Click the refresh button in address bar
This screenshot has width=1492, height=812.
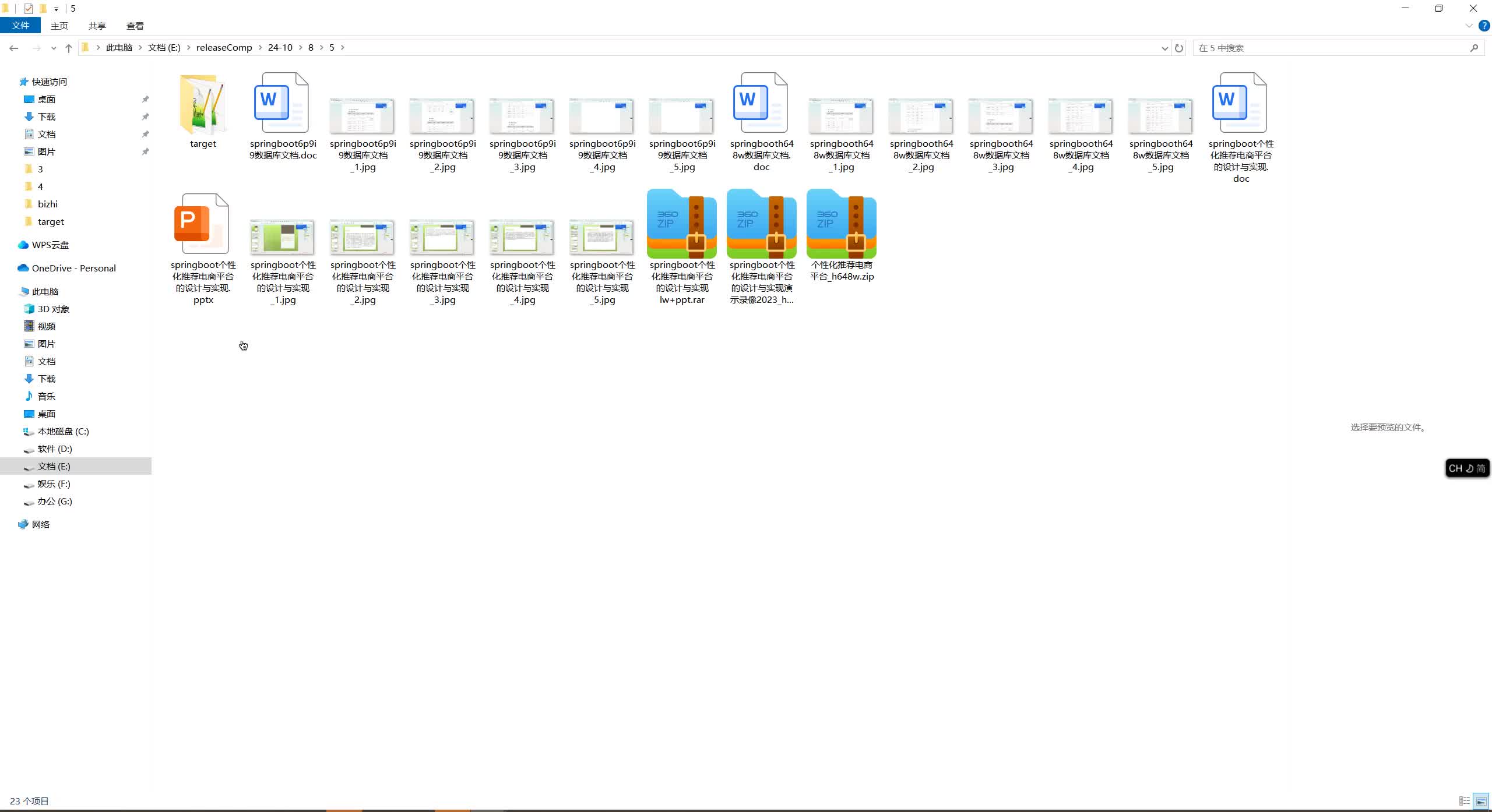pyautogui.click(x=1179, y=48)
